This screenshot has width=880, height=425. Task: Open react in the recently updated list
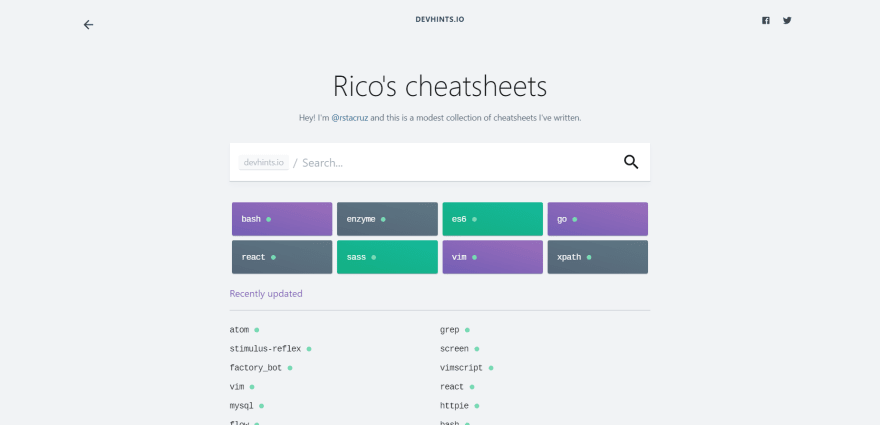coord(457,387)
